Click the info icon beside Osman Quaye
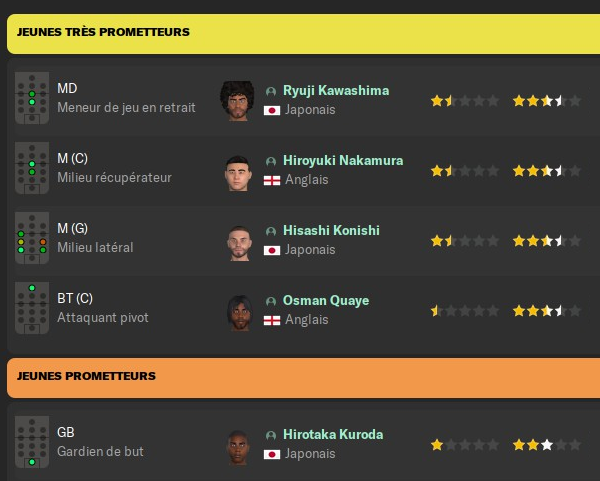The image size is (600, 481). click(x=271, y=301)
